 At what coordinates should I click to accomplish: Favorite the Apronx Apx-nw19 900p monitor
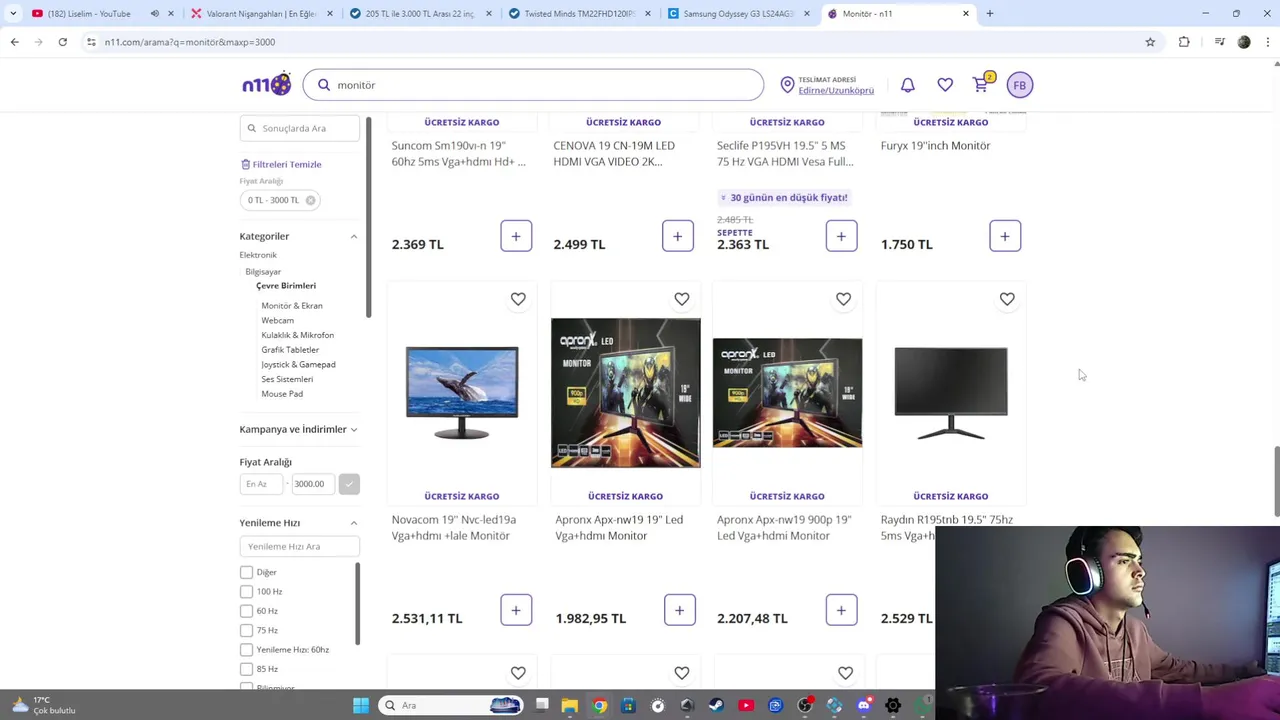click(844, 299)
